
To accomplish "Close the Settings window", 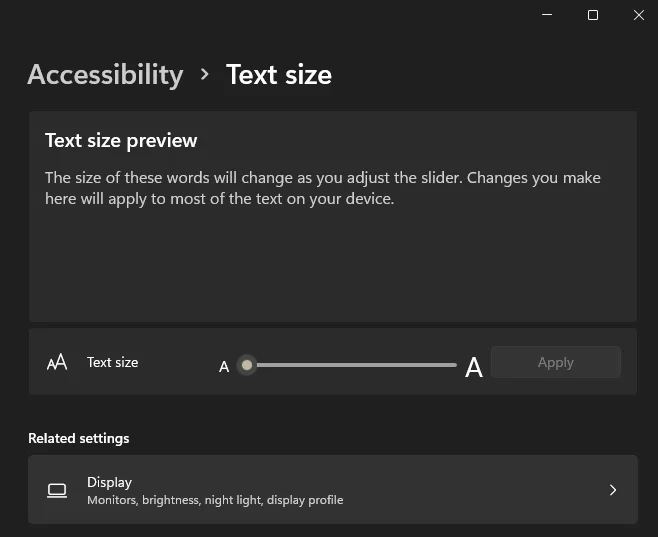I will coord(639,15).
